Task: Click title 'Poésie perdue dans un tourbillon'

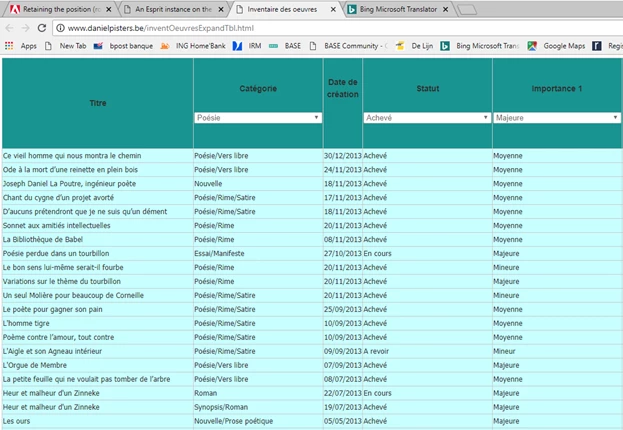Action: (56, 253)
